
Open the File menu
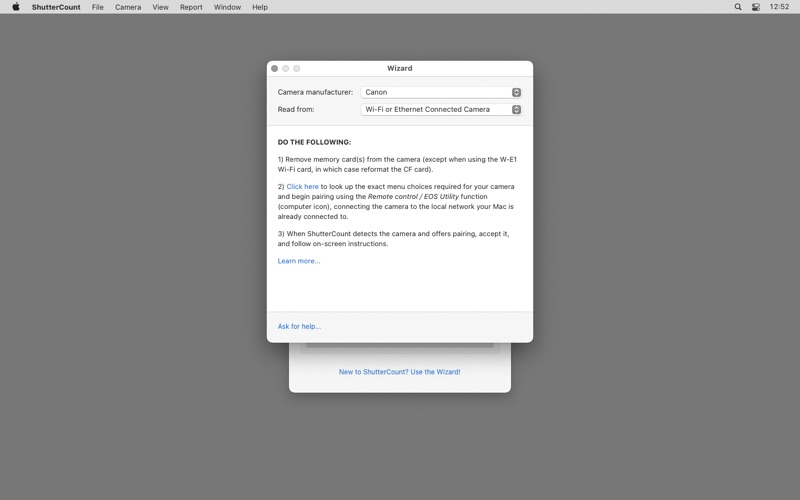coord(97,7)
